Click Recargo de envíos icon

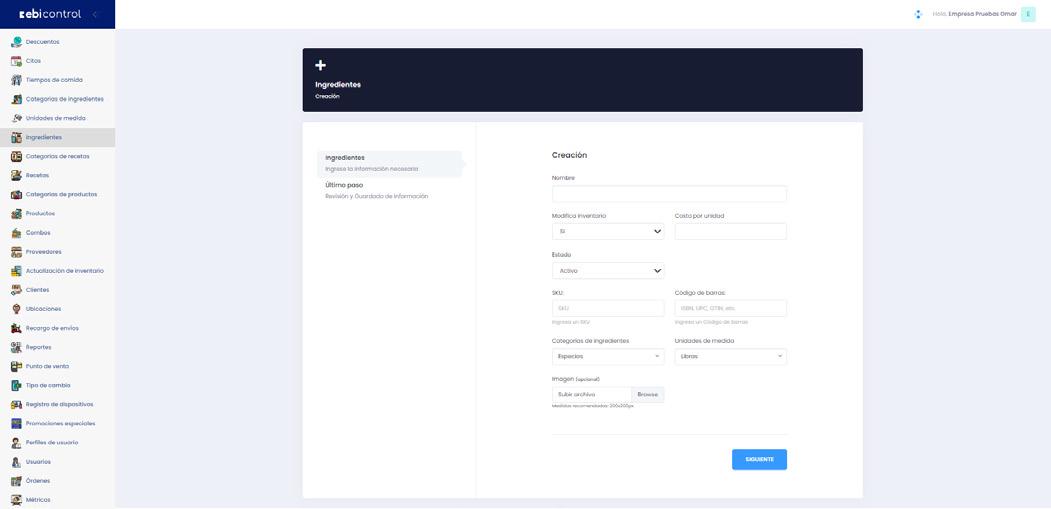coord(17,328)
